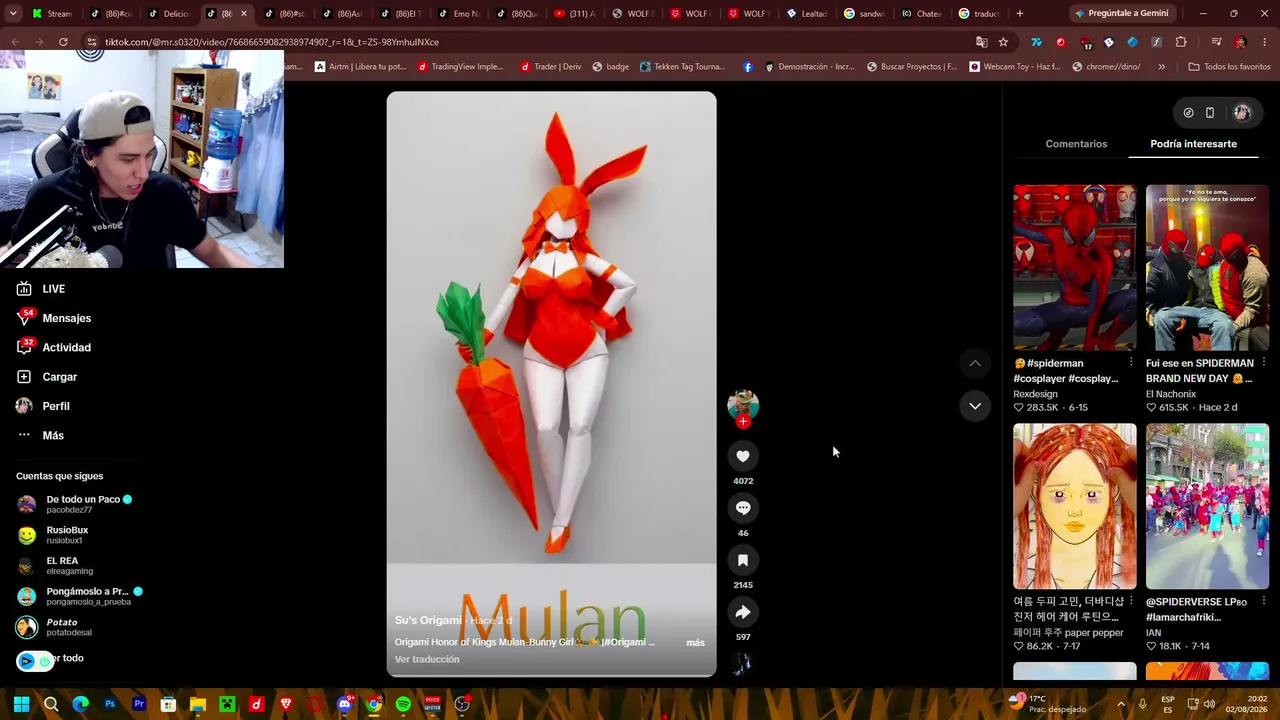Switch to the Emo Na browser tab
Viewport: 1280px width, 720px height.
pos(459,14)
